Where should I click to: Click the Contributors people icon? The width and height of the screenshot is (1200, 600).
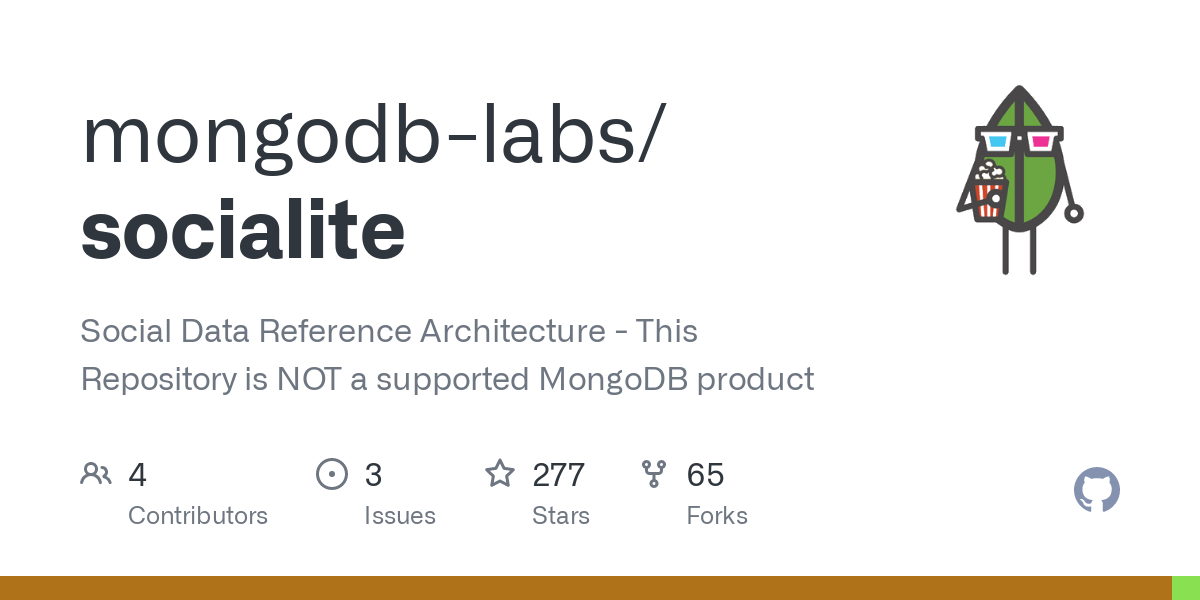click(96, 473)
